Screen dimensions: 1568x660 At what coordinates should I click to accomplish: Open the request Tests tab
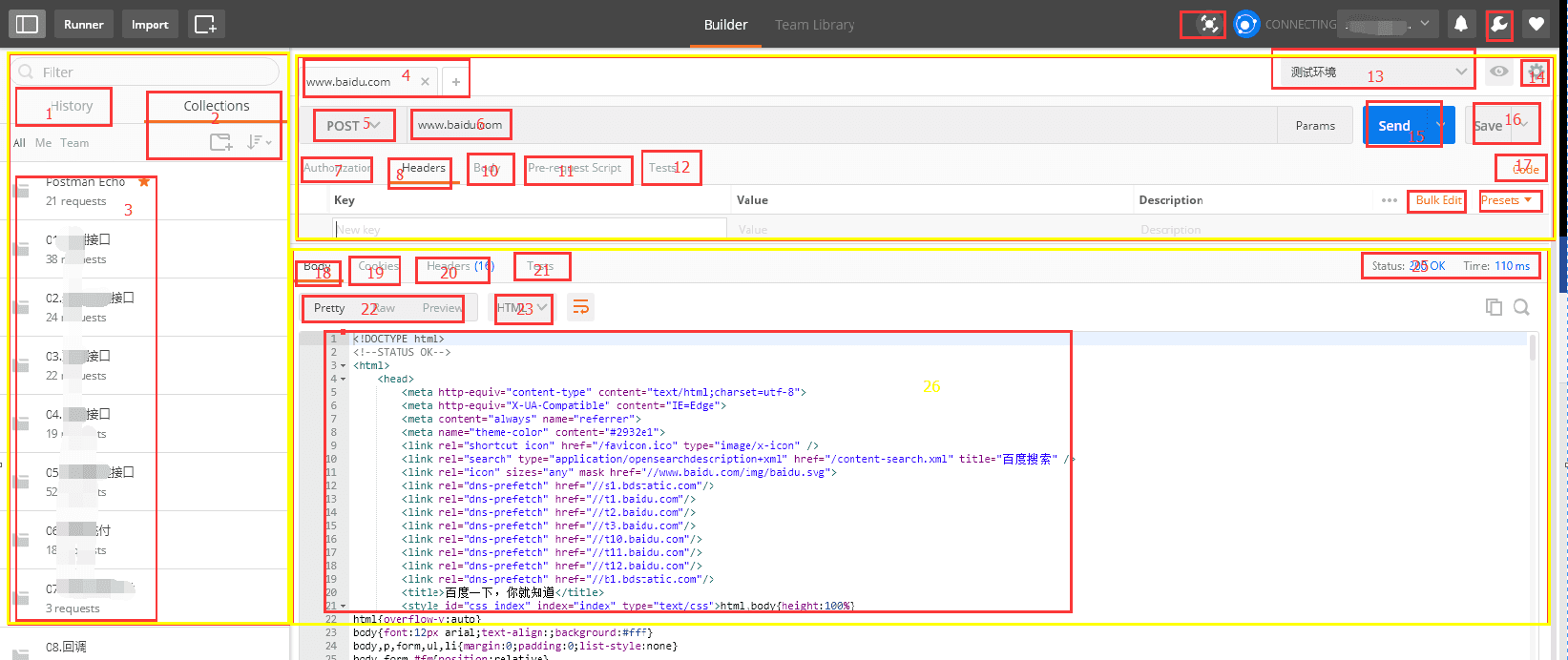tap(662, 168)
